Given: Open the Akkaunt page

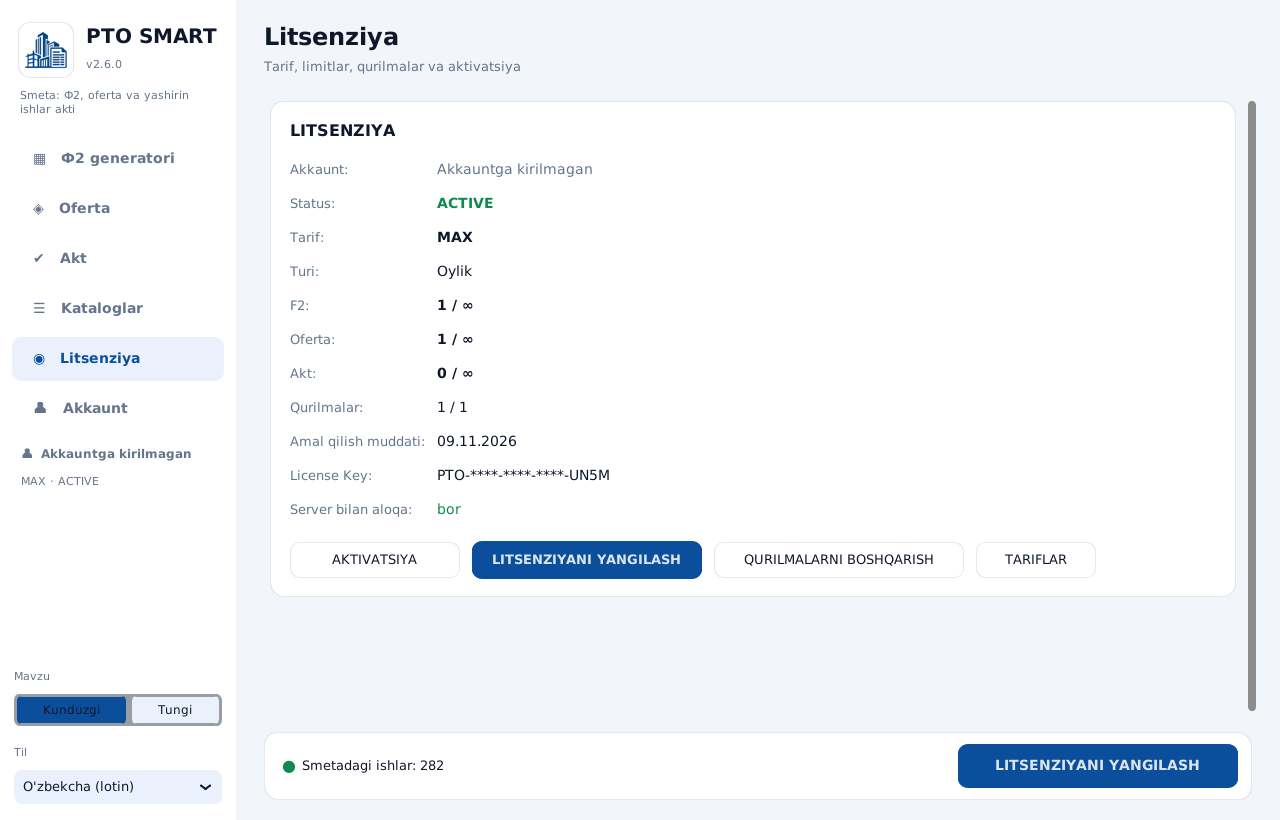Looking at the screenshot, I should [118, 408].
